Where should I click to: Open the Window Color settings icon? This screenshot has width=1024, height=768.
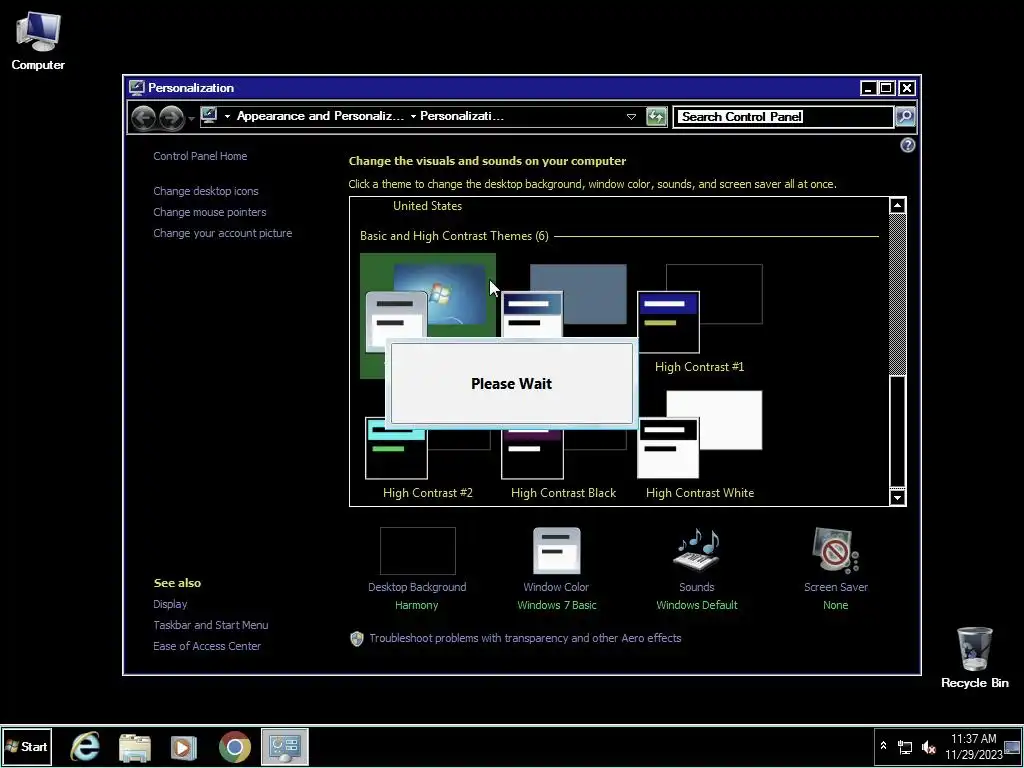click(556, 551)
